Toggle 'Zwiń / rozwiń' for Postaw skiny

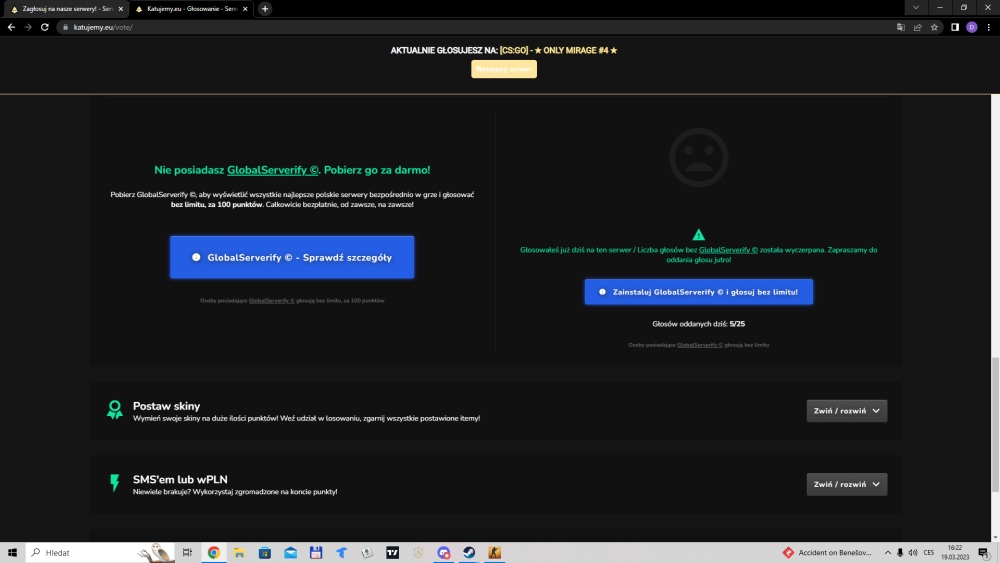[846, 411]
